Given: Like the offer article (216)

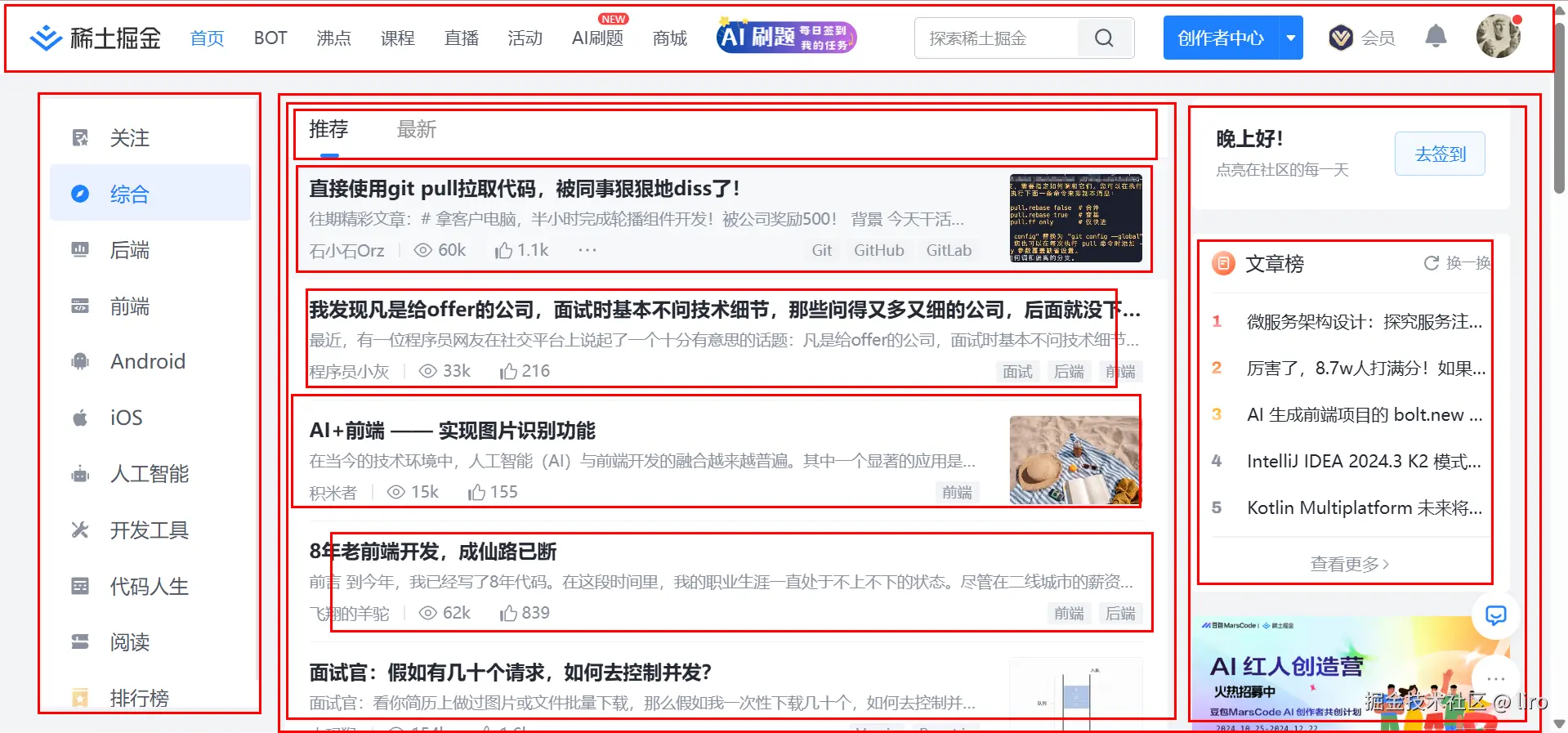Looking at the screenshot, I should point(525,371).
